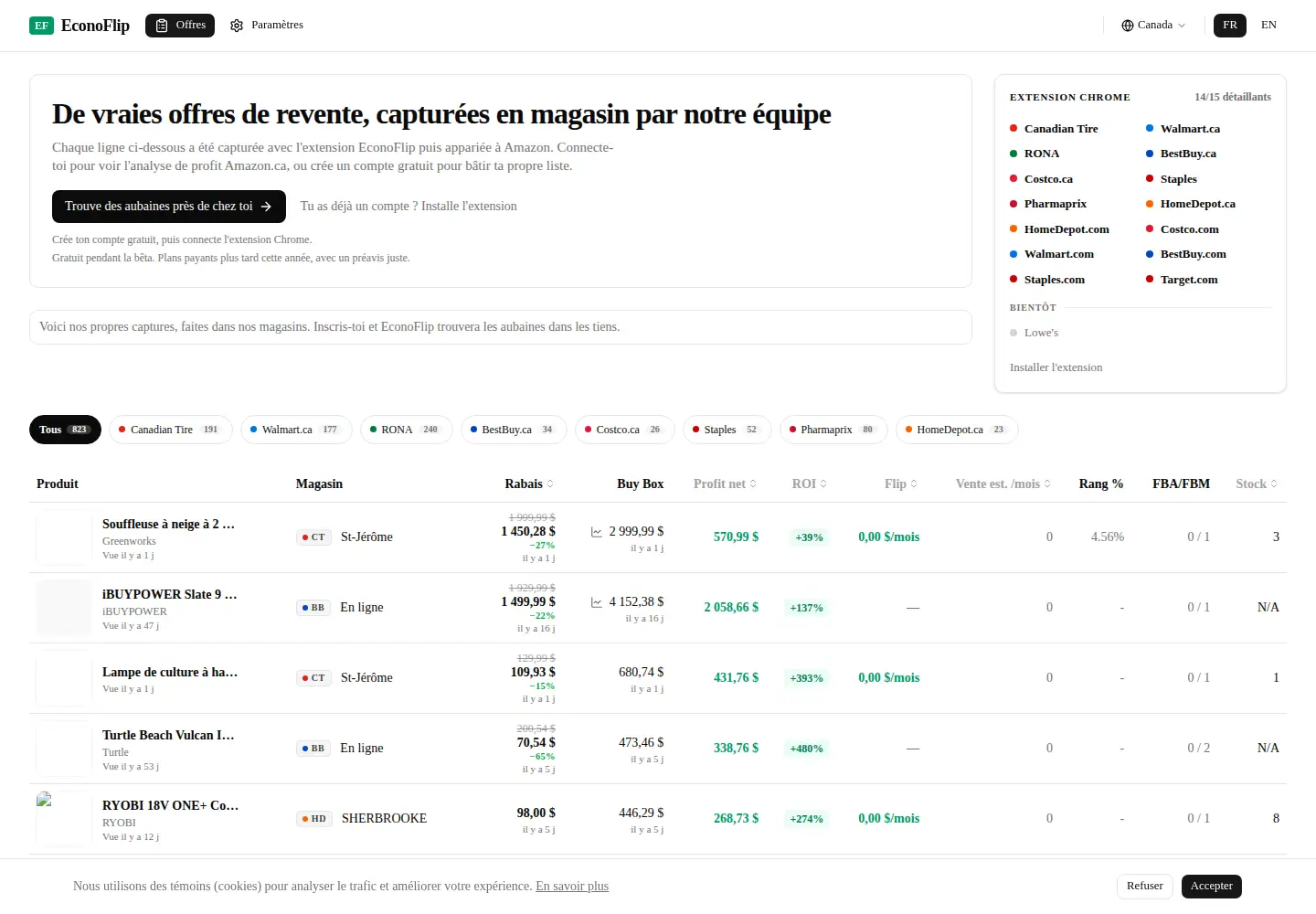Click the CT badge in Lampe de culture row

[x=313, y=678]
